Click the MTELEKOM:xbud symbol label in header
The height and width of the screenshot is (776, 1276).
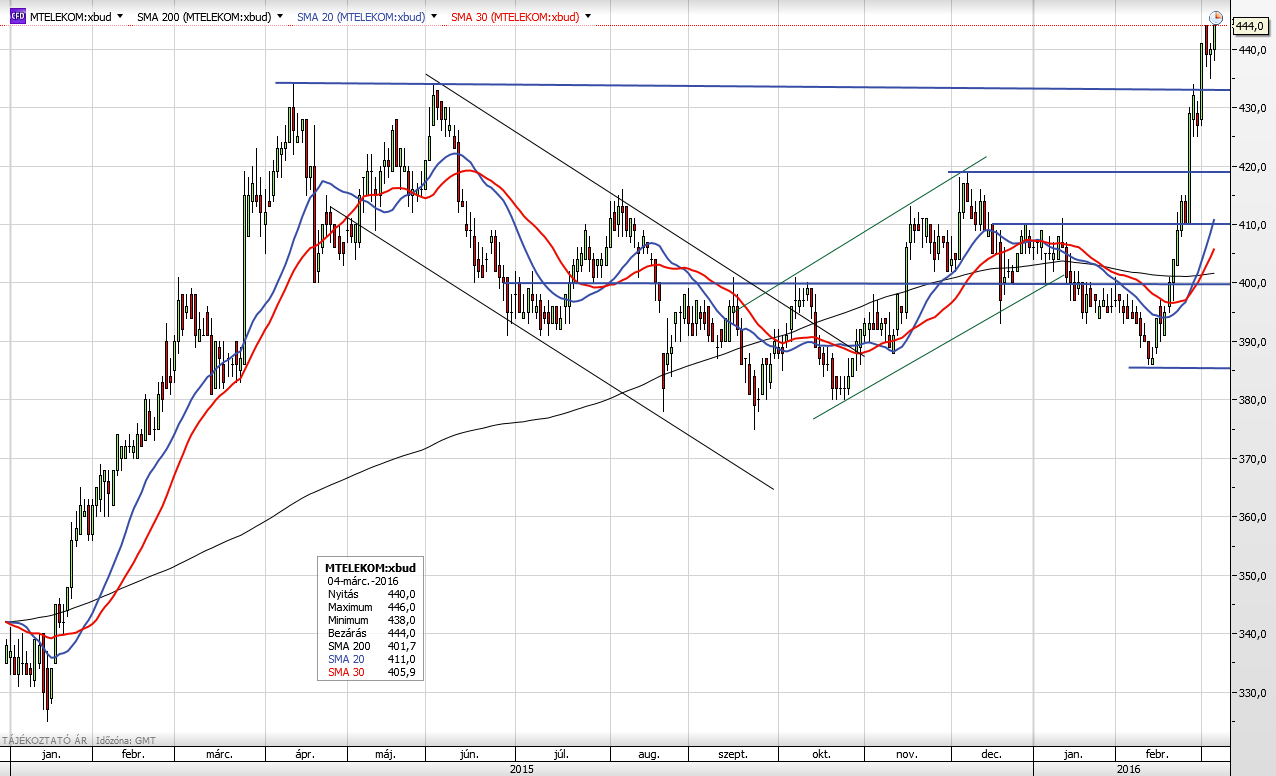pos(70,17)
